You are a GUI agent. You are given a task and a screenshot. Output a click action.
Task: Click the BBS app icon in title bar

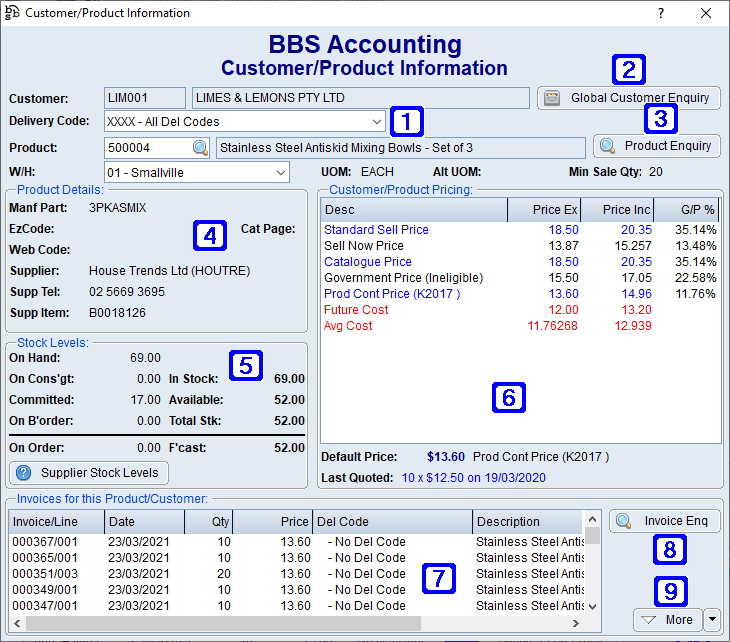point(12,13)
